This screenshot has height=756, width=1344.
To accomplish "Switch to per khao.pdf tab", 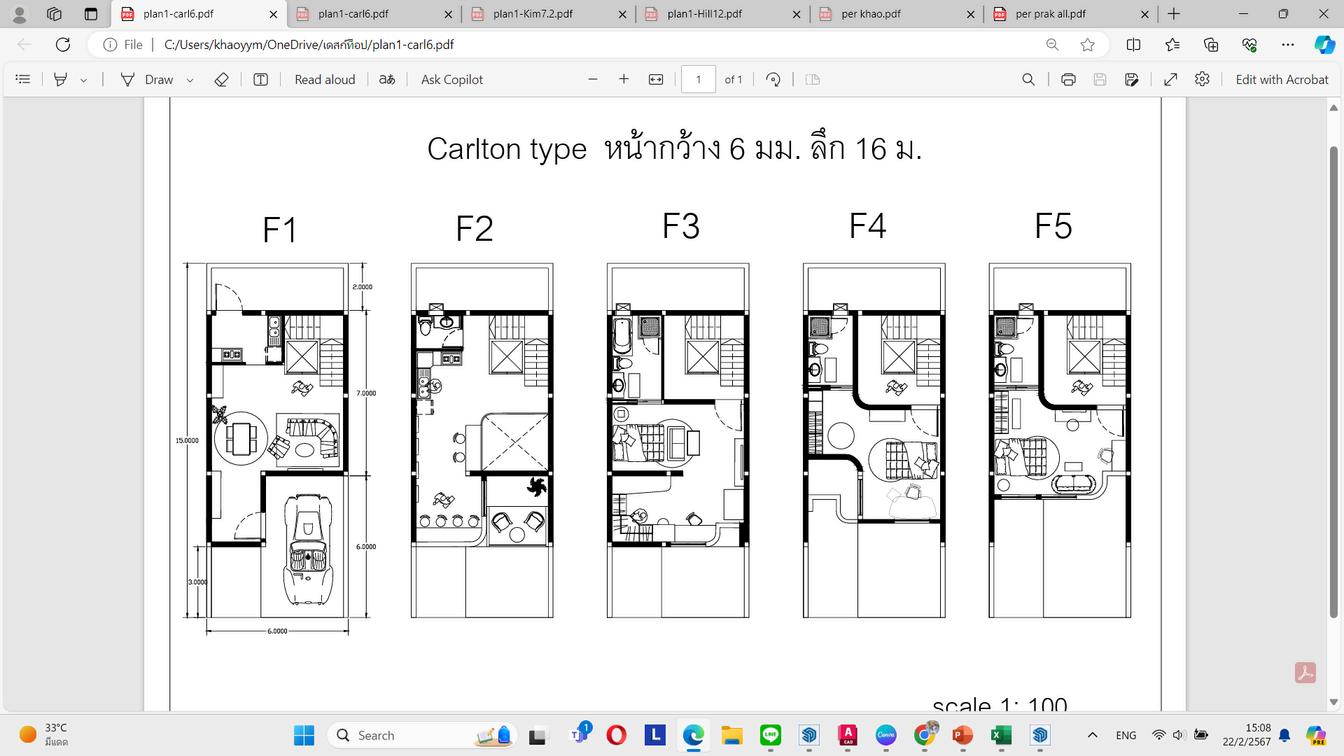I will [x=895, y=14].
